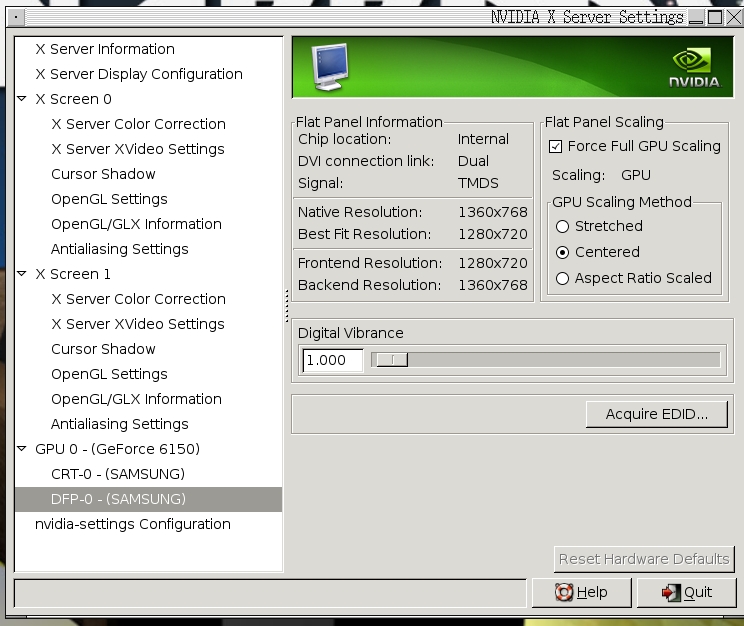Open Antialiasing Settings under X Screen 1
The height and width of the screenshot is (626, 744).
point(119,424)
